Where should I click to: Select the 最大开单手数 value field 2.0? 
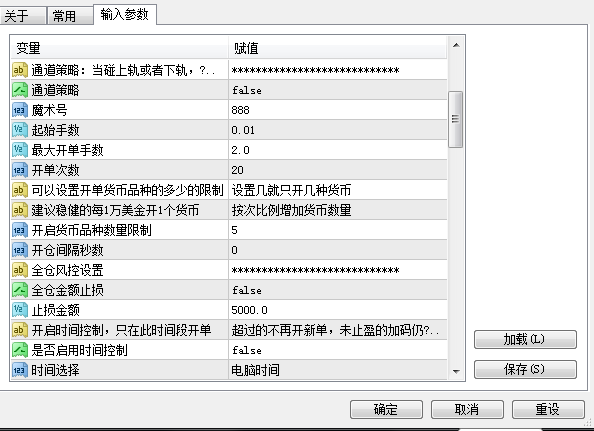[x=338, y=150]
